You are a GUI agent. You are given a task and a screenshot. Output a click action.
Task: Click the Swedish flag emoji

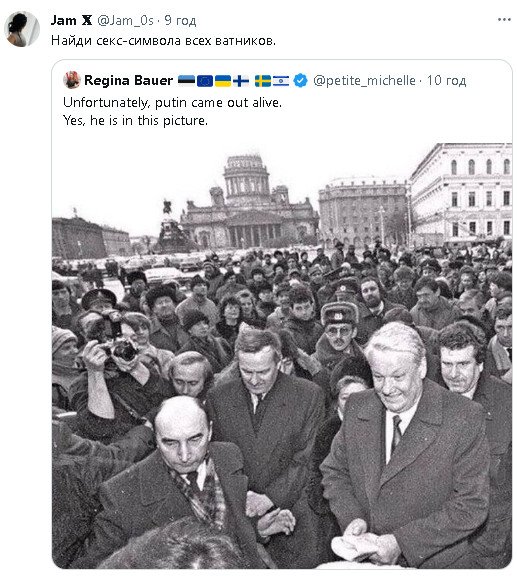(263, 80)
